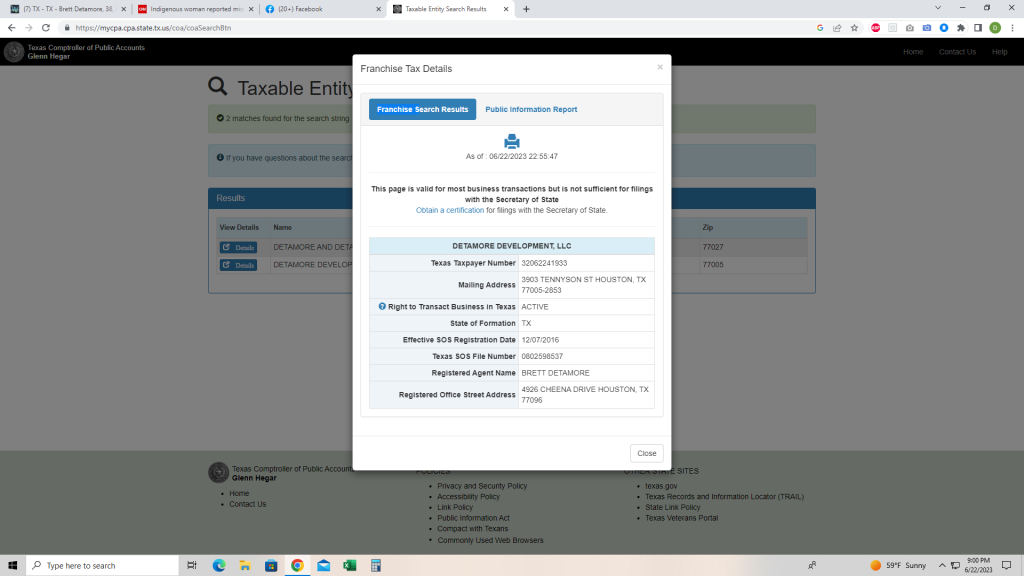The image size is (1024, 576).
Task: Open the Calculator app in the taskbar
Action: tap(376, 565)
